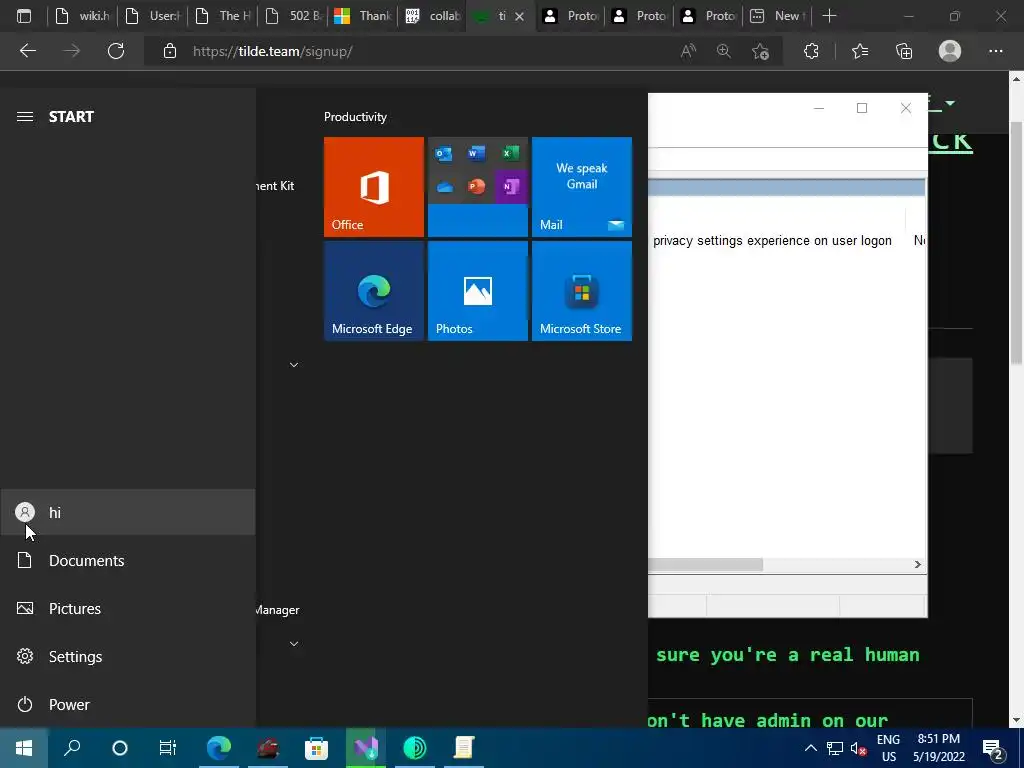Click the Productivity group heading
Viewport: 1024px width, 768px height.
point(355,117)
